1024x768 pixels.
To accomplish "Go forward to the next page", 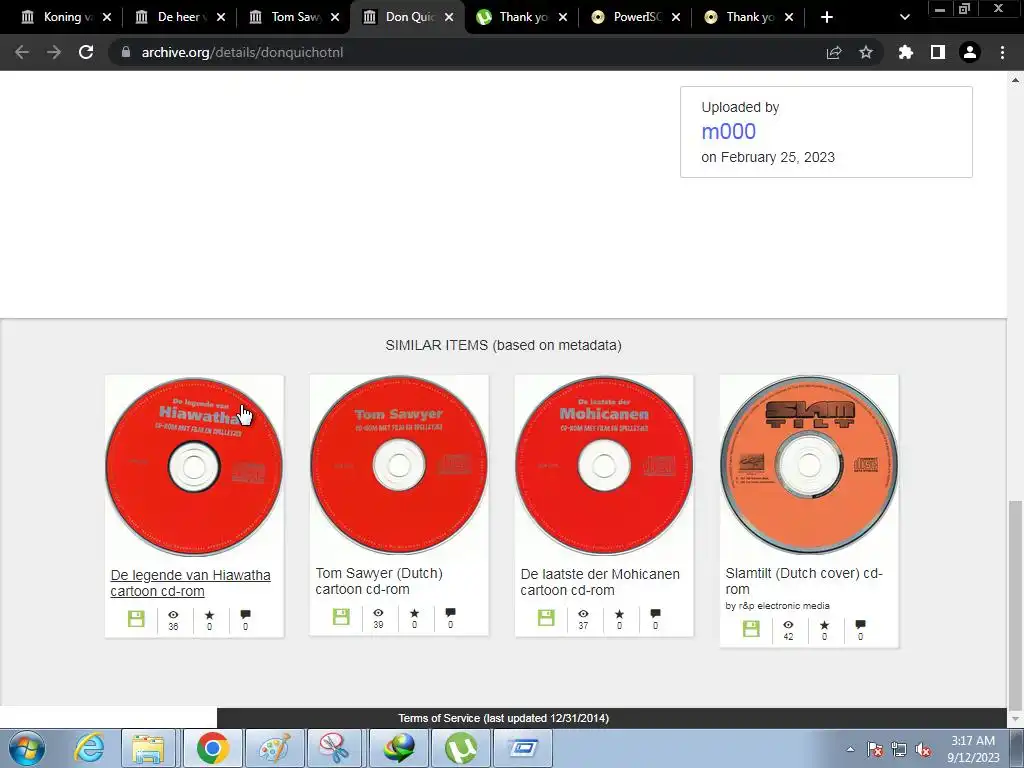I will coord(54,52).
